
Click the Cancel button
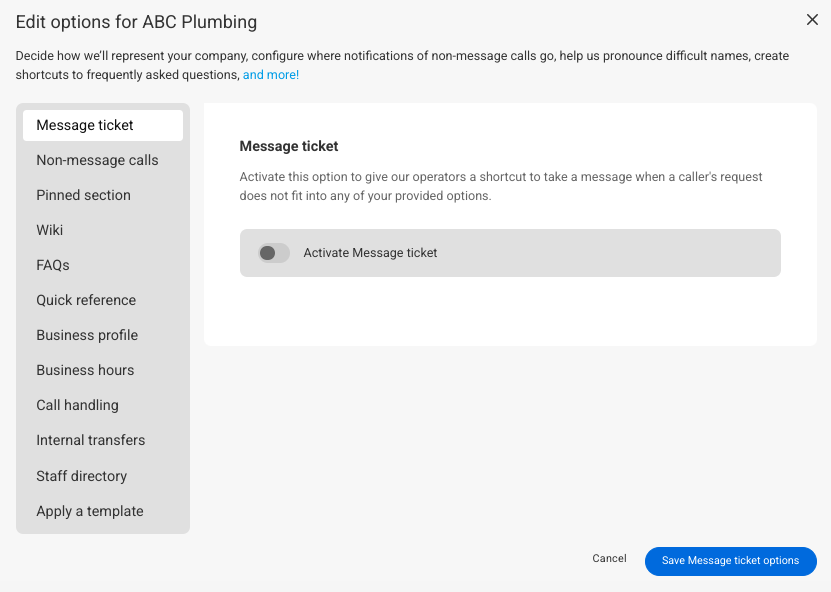point(609,559)
